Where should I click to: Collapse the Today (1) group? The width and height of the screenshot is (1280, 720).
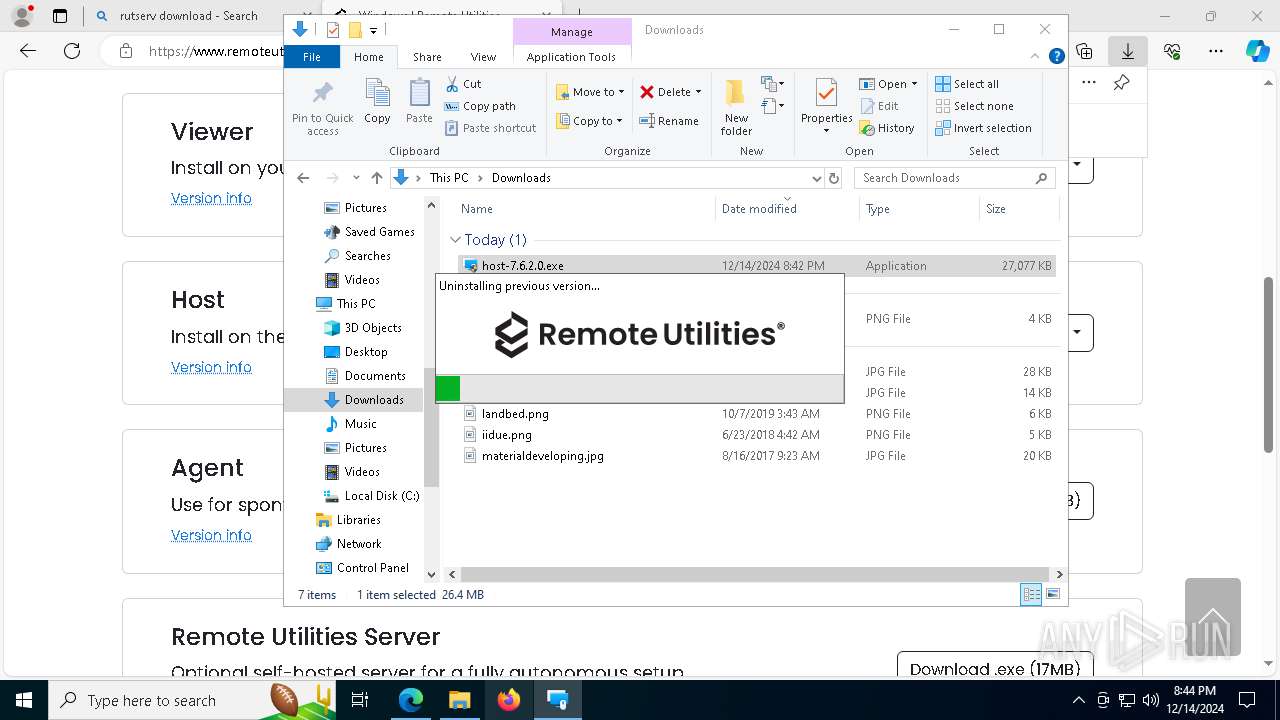click(455, 240)
